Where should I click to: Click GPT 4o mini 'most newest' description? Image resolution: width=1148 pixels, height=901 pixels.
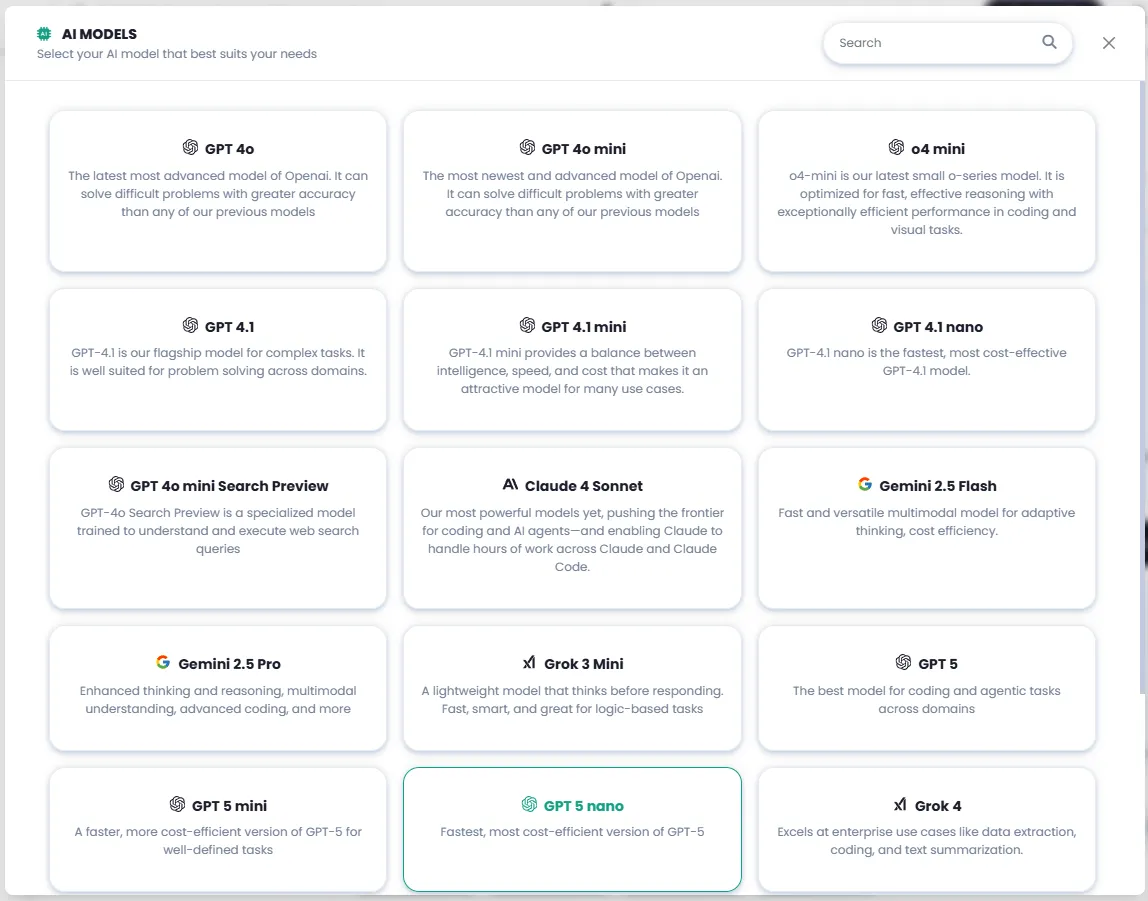pos(572,194)
